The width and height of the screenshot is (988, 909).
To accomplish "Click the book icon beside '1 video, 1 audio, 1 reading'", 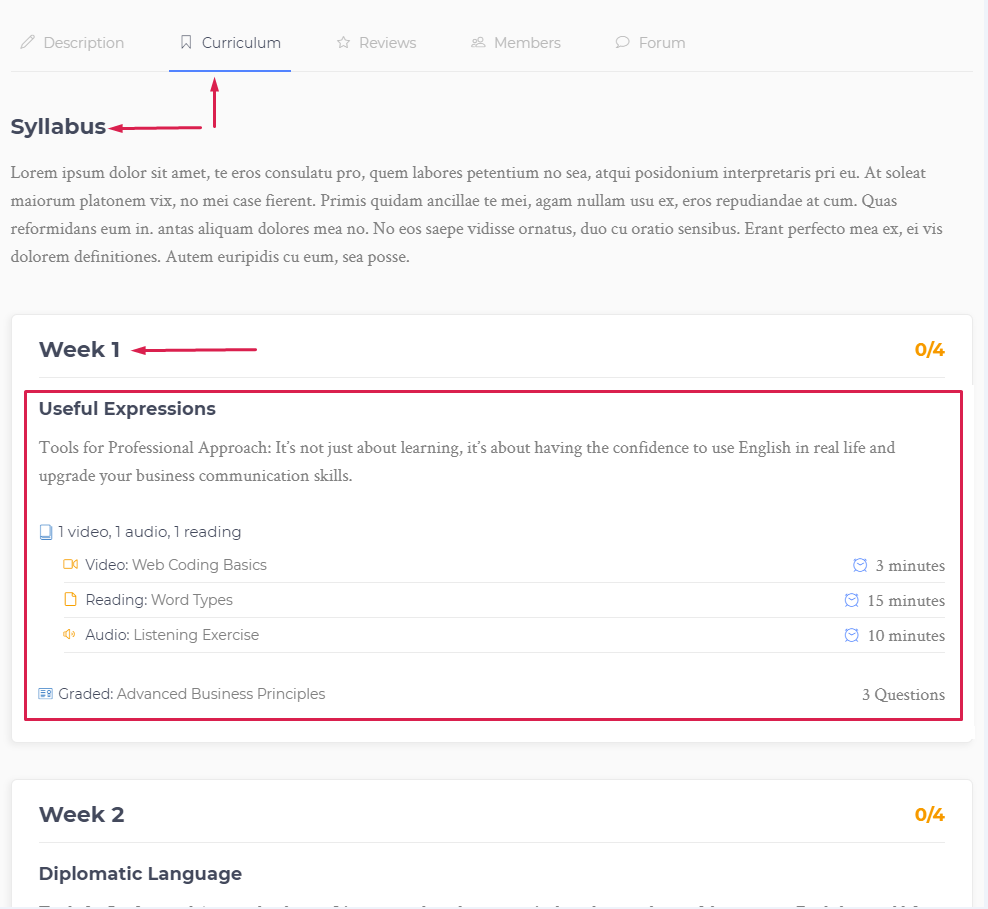I will (x=46, y=532).
